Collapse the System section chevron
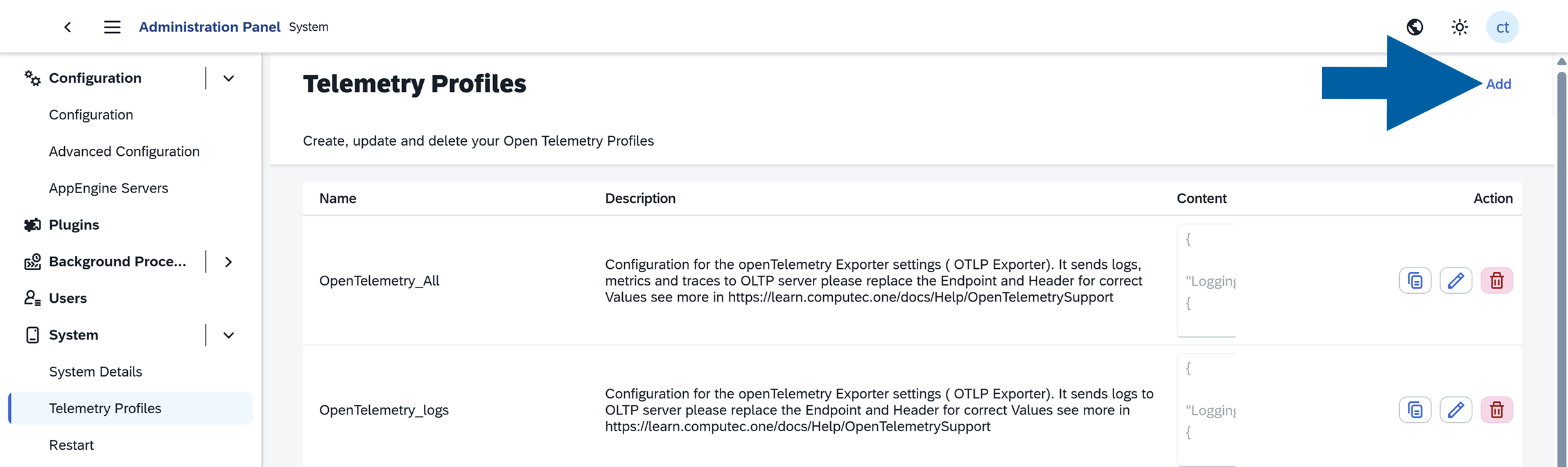1568x467 pixels. [x=229, y=335]
